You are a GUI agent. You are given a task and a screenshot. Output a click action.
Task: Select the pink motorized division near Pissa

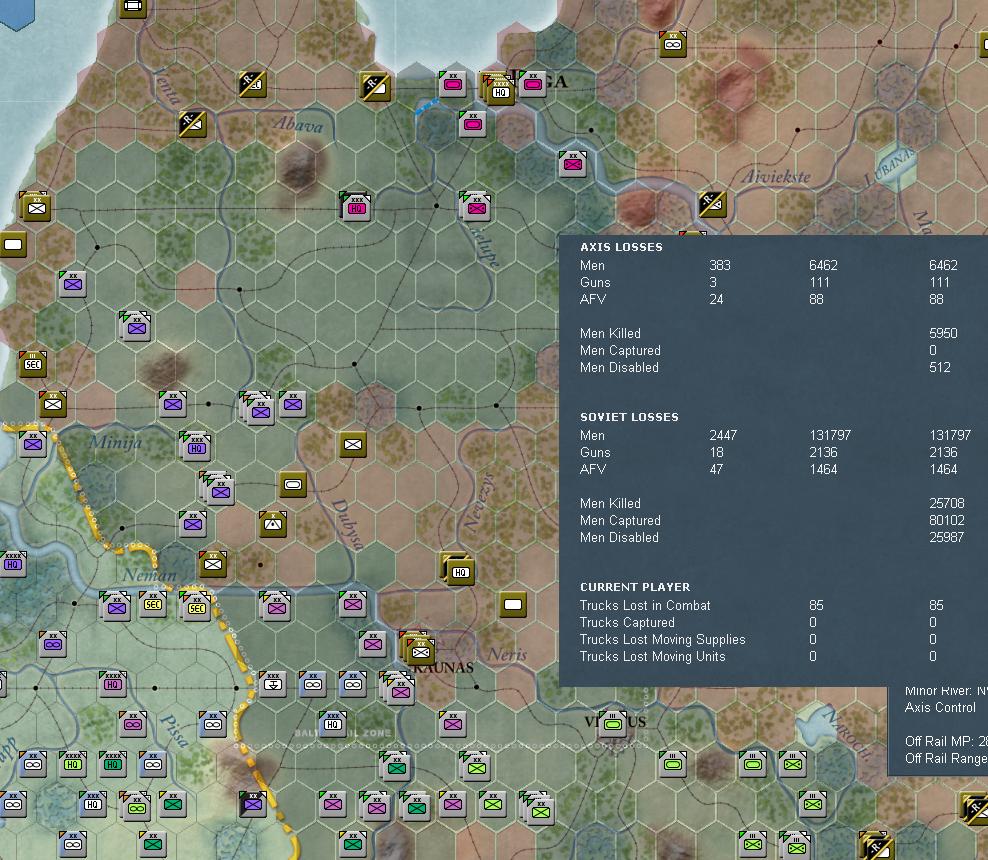coord(133,724)
